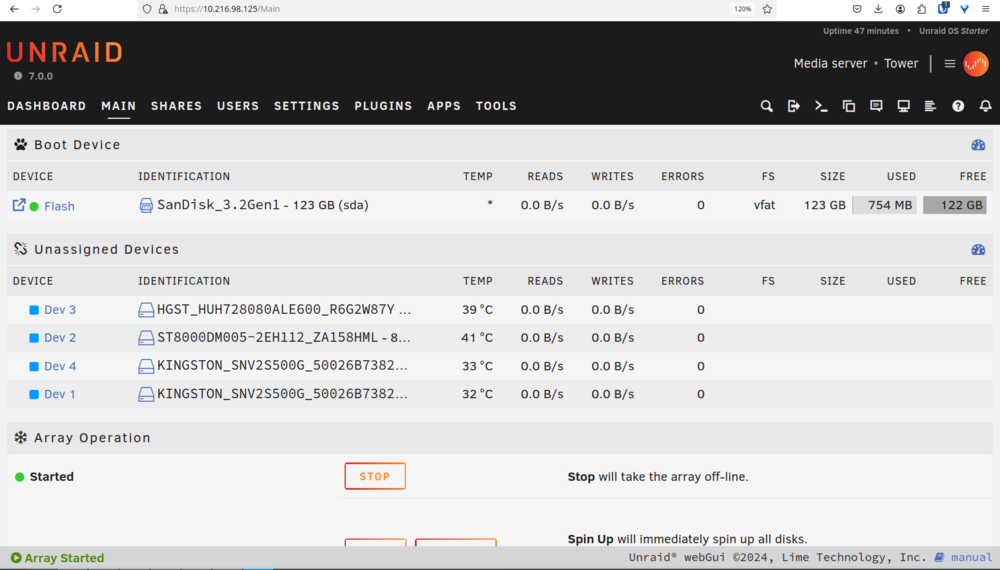Click the version 7.0.0 label

click(x=40, y=76)
